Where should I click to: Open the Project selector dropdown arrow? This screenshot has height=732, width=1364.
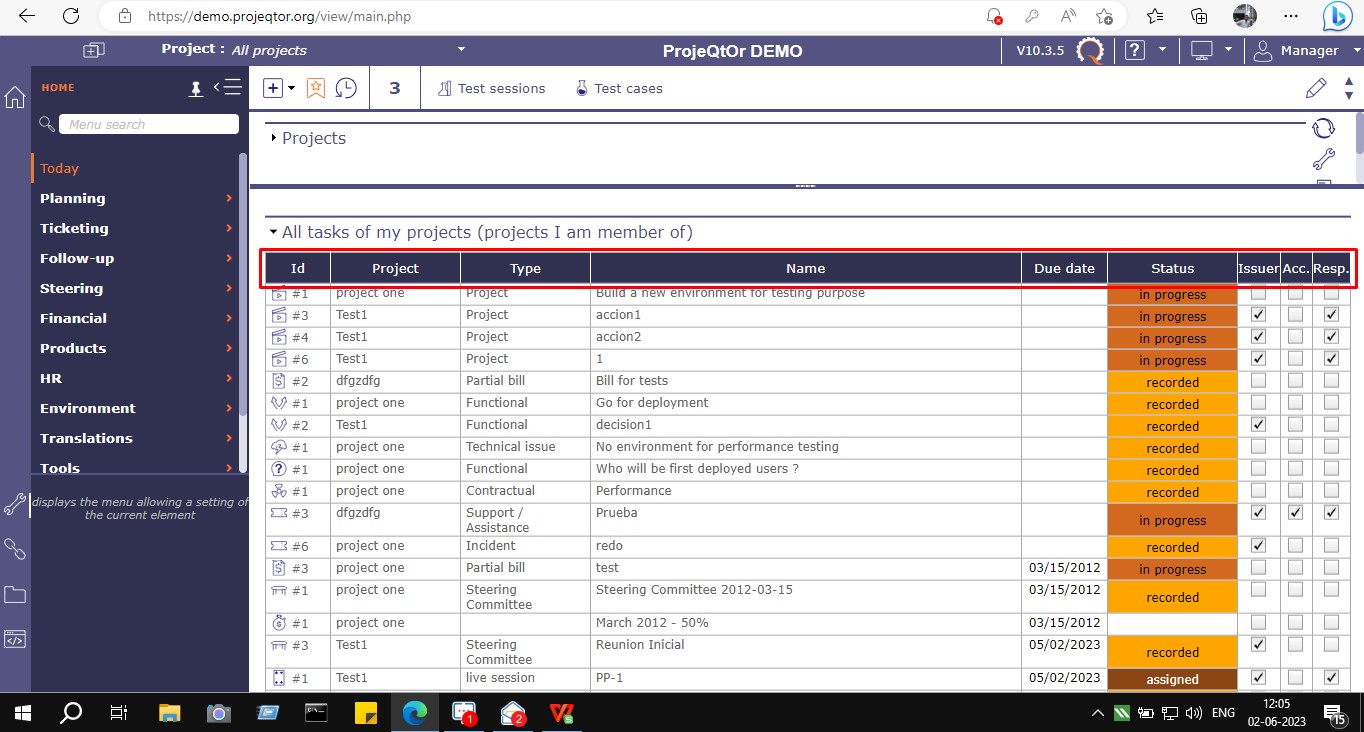(x=461, y=49)
